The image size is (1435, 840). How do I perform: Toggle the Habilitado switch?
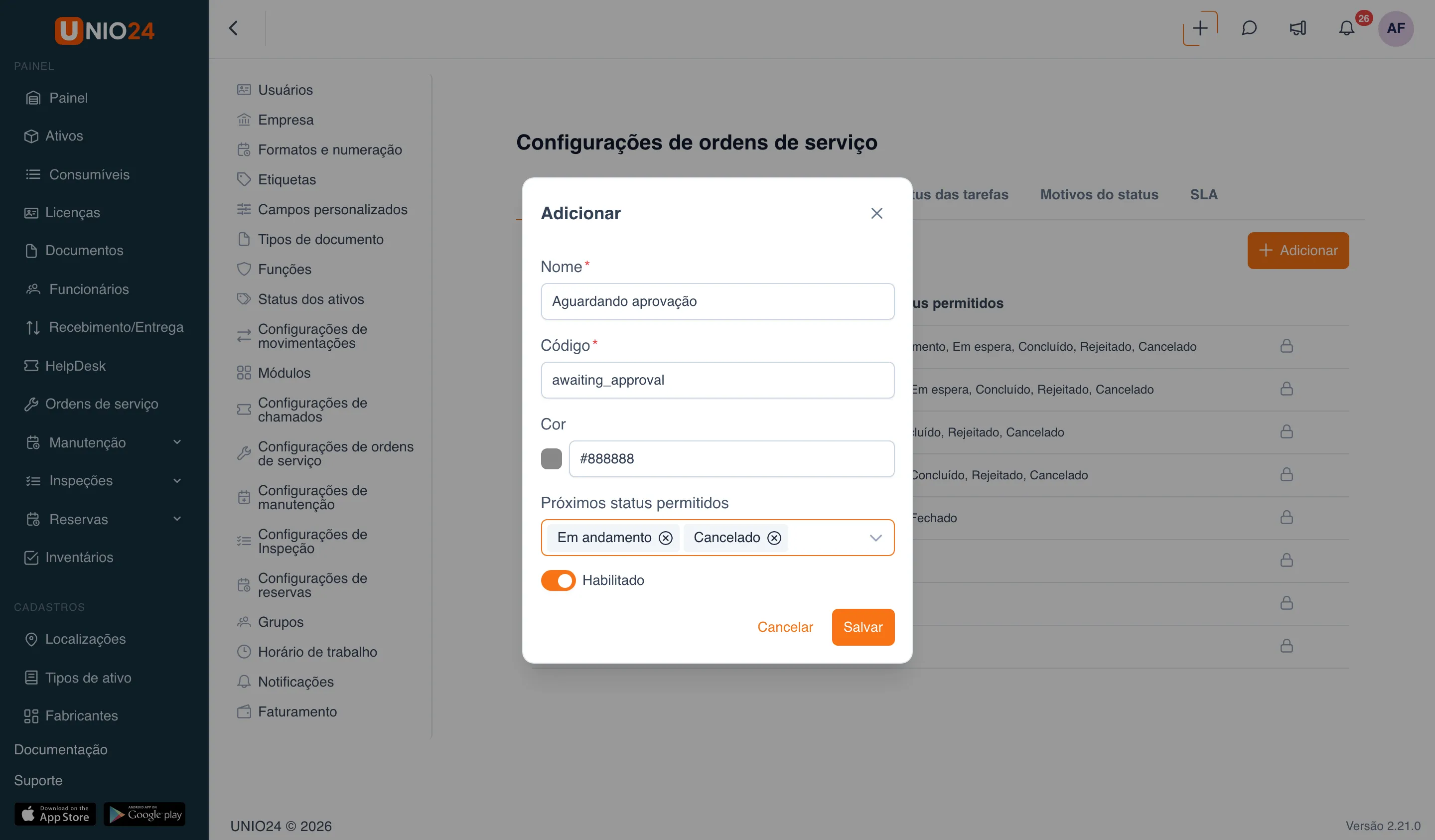click(558, 580)
